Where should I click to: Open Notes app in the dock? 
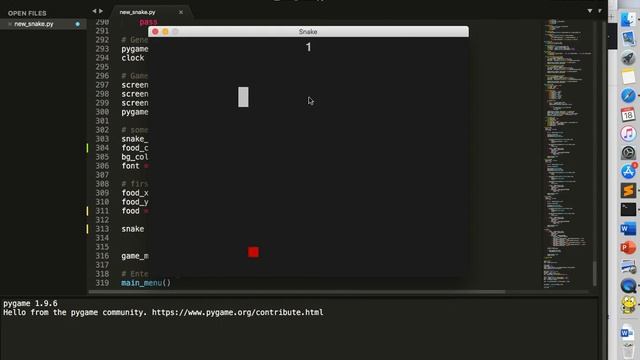[628, 77]
